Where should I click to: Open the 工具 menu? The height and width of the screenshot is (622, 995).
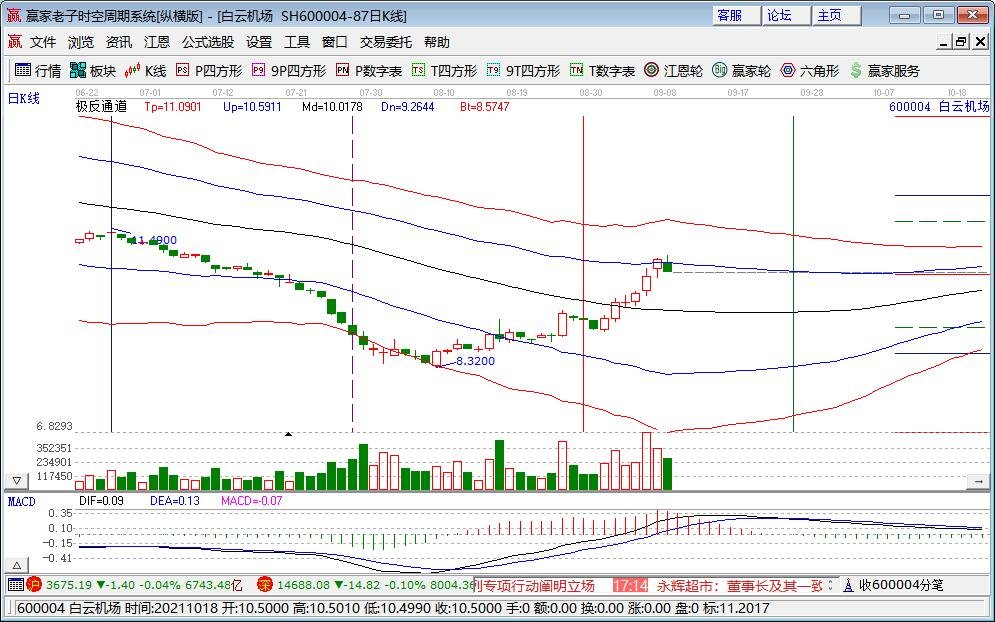pos(297,42)
